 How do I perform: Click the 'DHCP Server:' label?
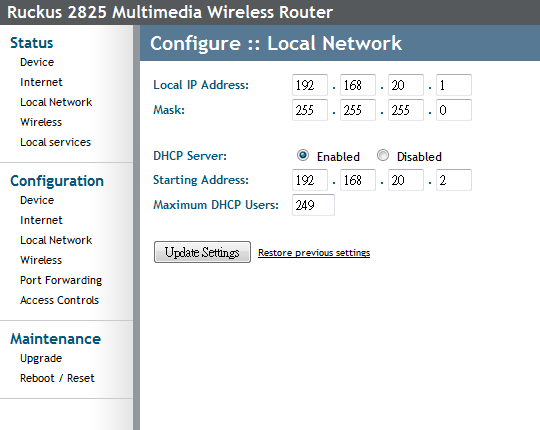(190, 156)
